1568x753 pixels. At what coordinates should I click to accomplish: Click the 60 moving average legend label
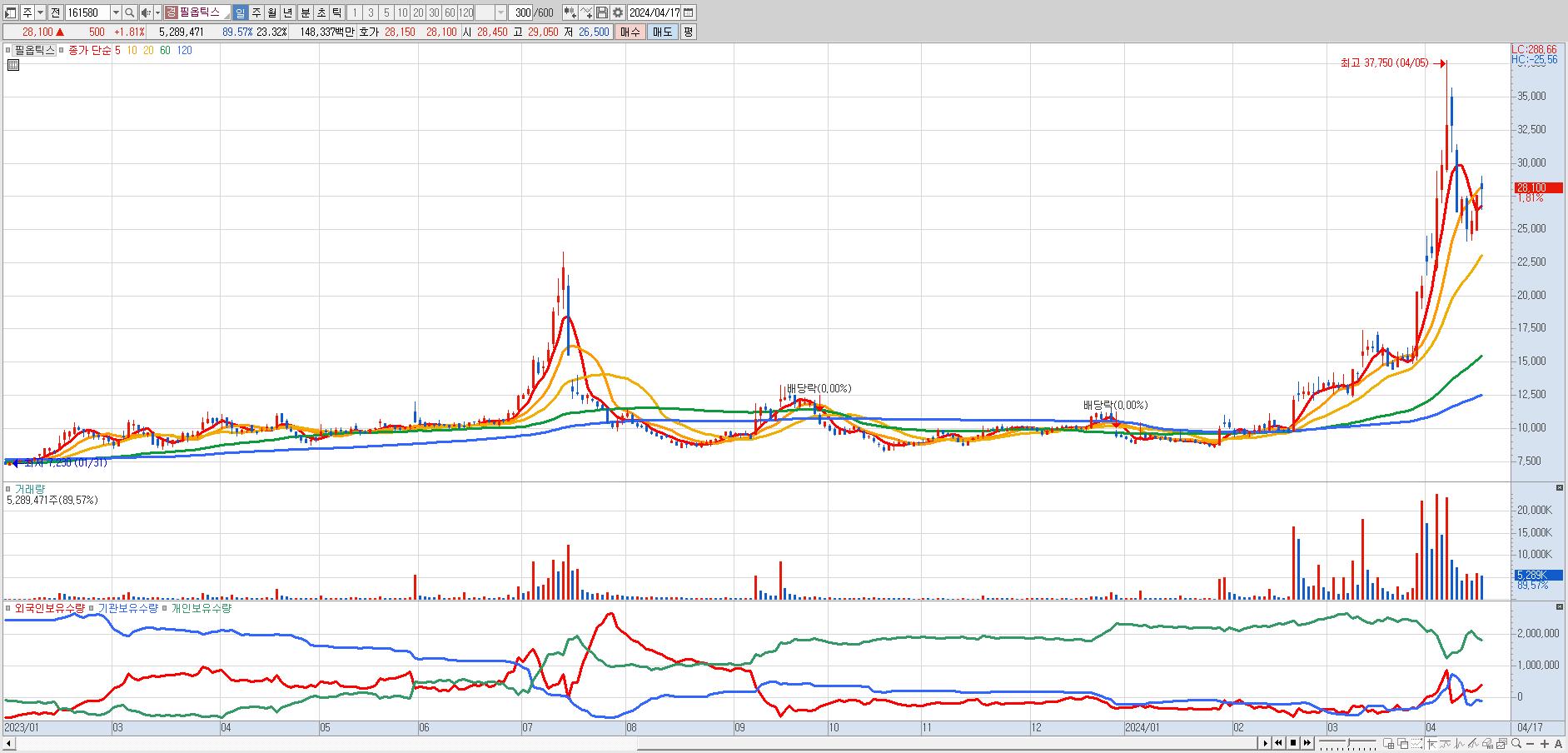(x=165, y=50)
